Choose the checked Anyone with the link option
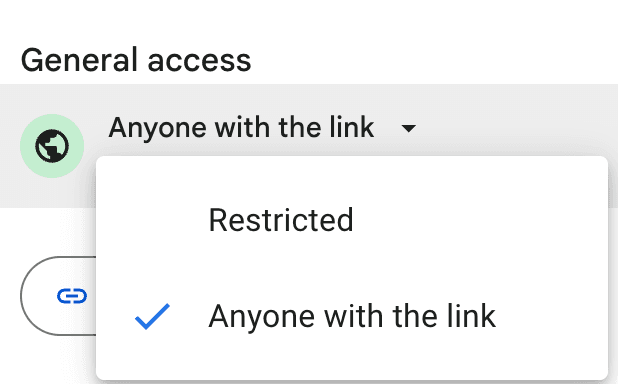 pyautogui.click(x=352, y=316)
